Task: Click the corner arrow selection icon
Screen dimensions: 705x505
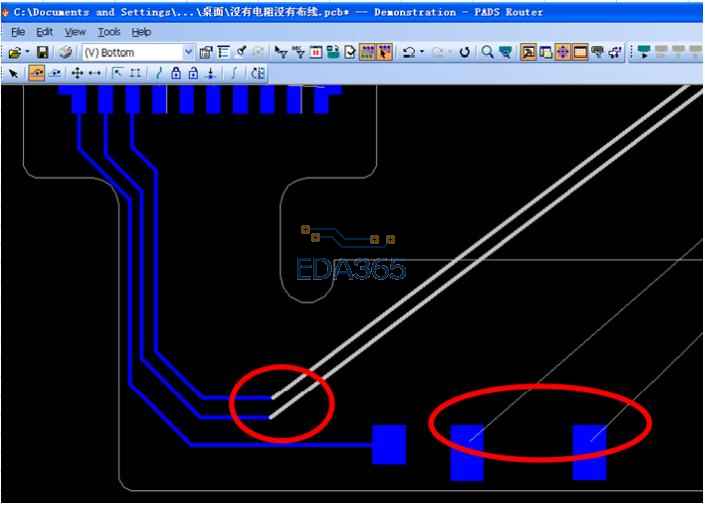Action: pyautogui.click(x=117, y=73)
